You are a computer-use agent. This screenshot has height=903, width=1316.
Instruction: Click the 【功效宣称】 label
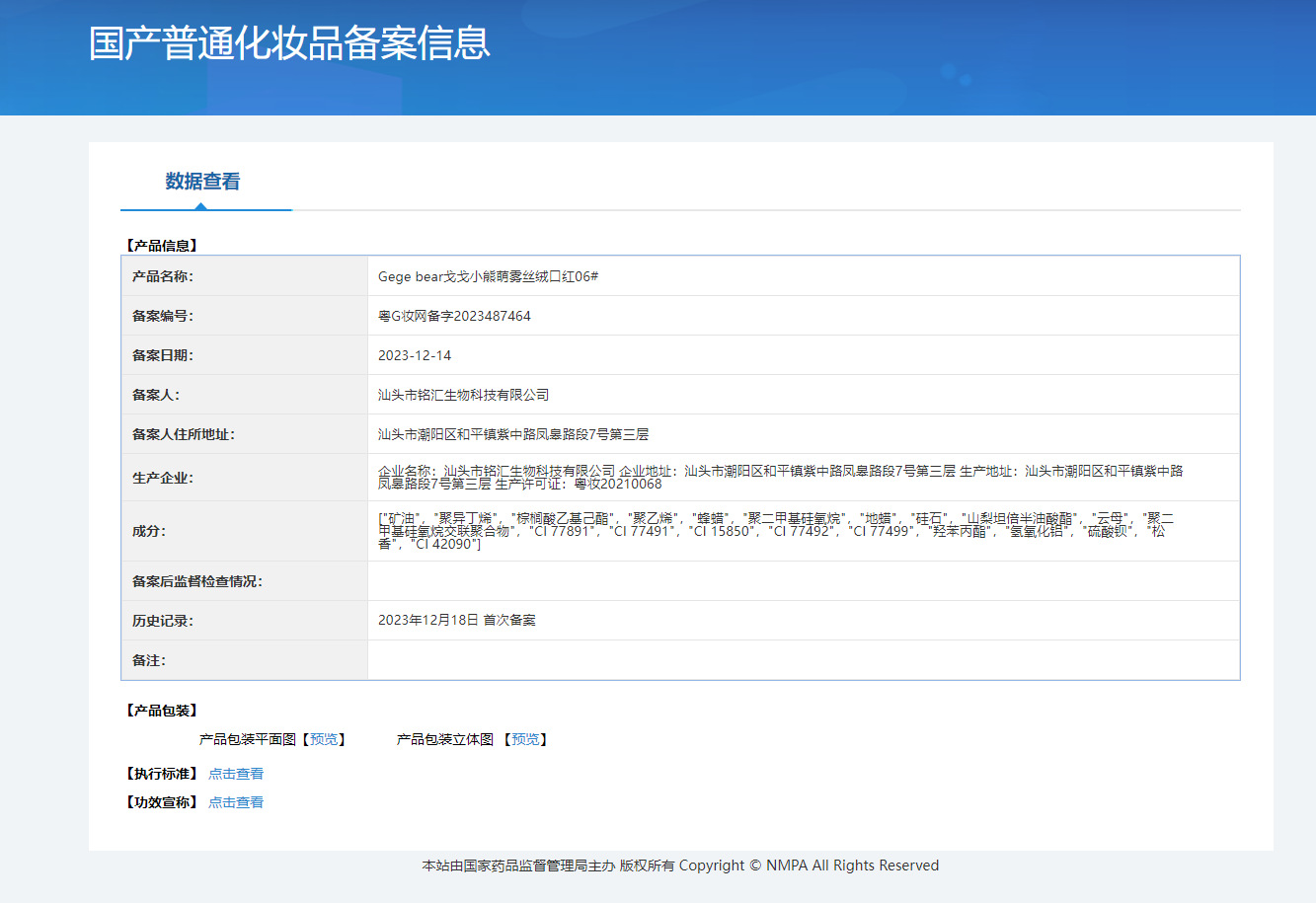point(161,802)
